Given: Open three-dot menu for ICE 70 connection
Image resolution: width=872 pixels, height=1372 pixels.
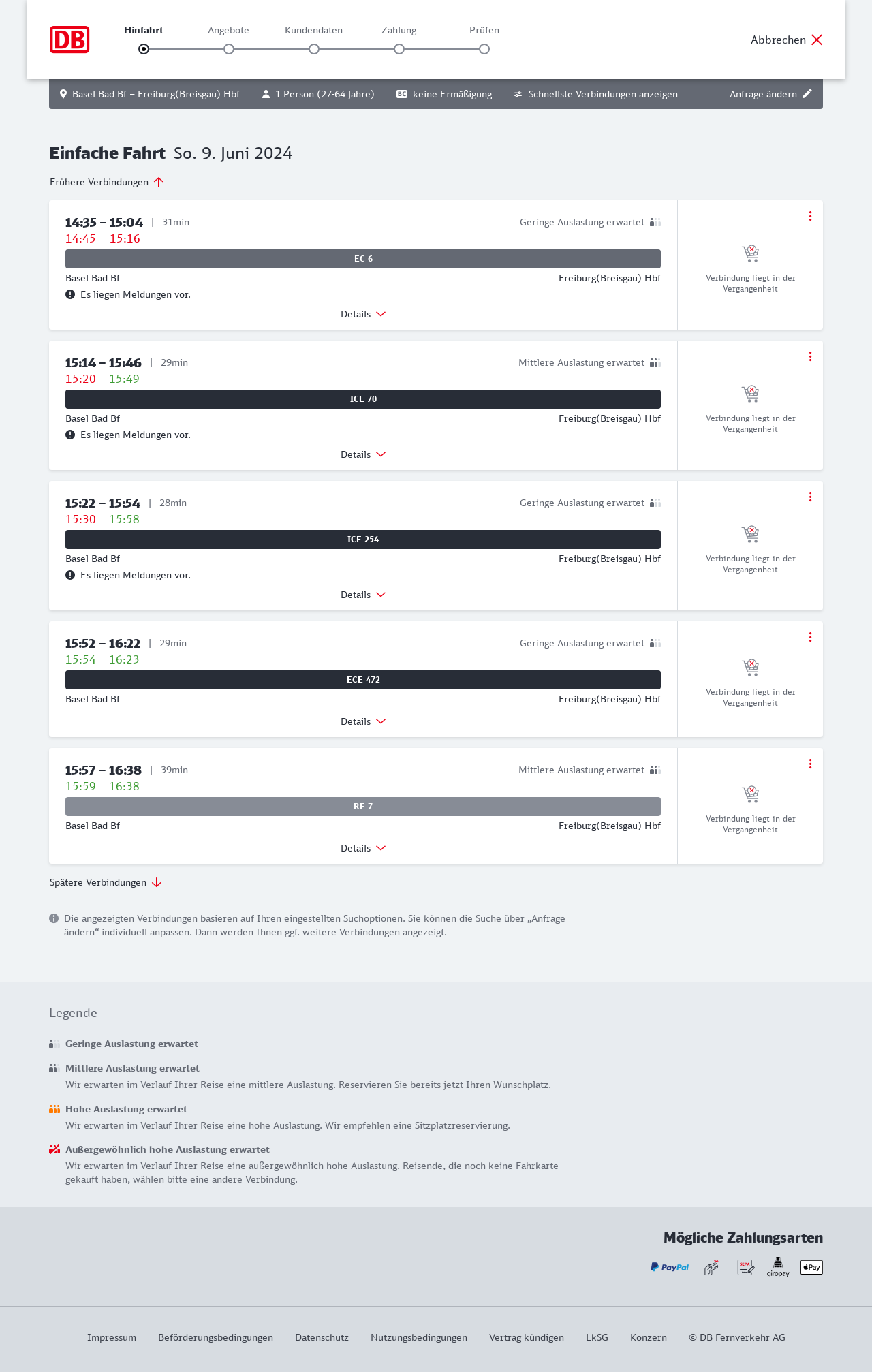Looking at the screenshot, I should [x=810, y=356].
